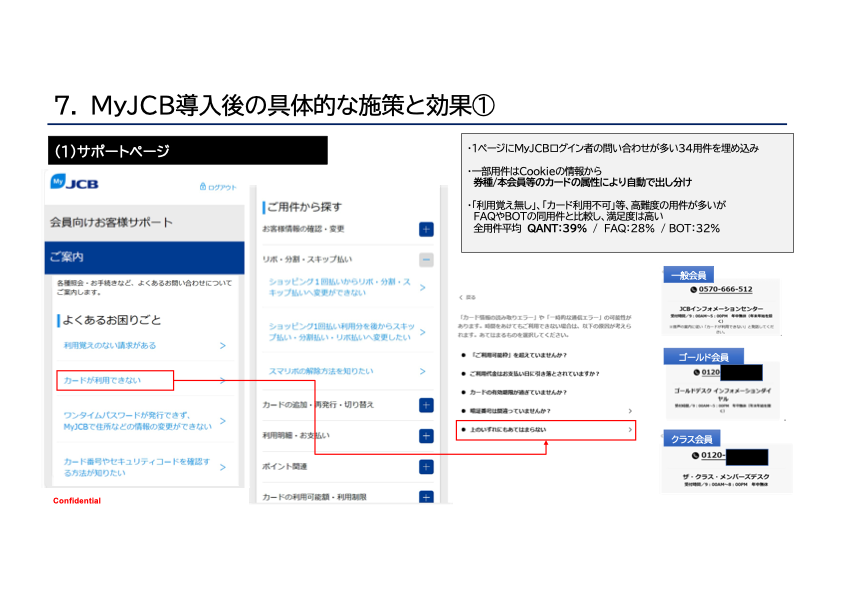
Task: Expand ポイント関連 section
Action: 426,467
